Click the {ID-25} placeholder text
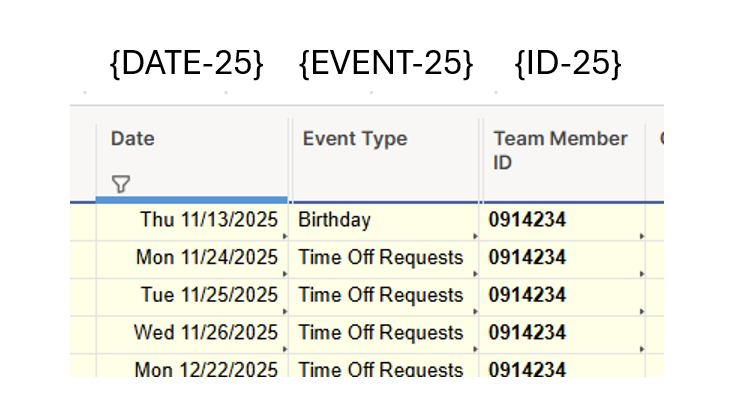Viewport: 738px width, 416px height. [x=568, y=63]
